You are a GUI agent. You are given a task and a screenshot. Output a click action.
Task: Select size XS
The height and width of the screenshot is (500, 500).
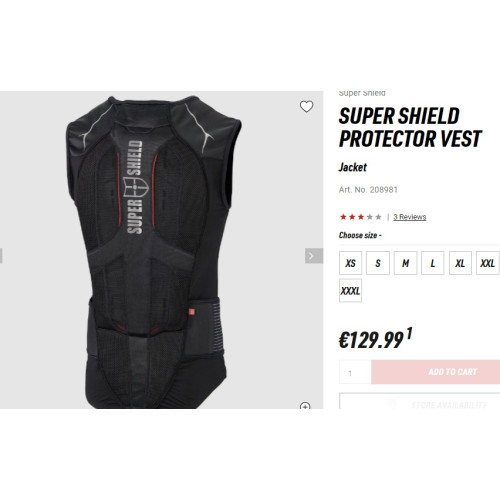pyautogui.click(x=350, y=263)
